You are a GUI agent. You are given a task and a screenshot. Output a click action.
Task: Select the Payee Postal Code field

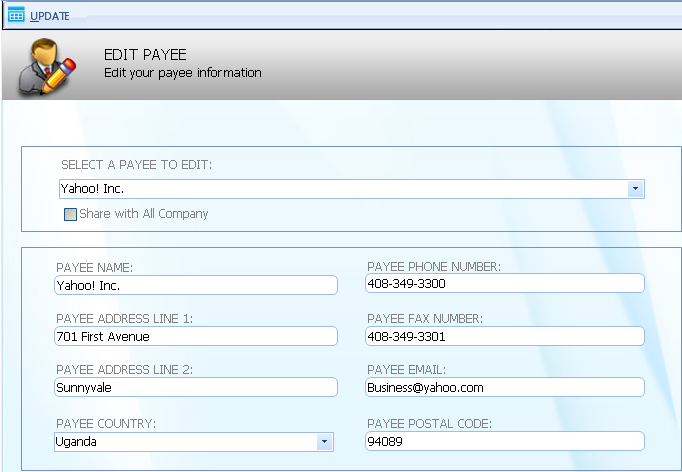(x=504, y=442)
